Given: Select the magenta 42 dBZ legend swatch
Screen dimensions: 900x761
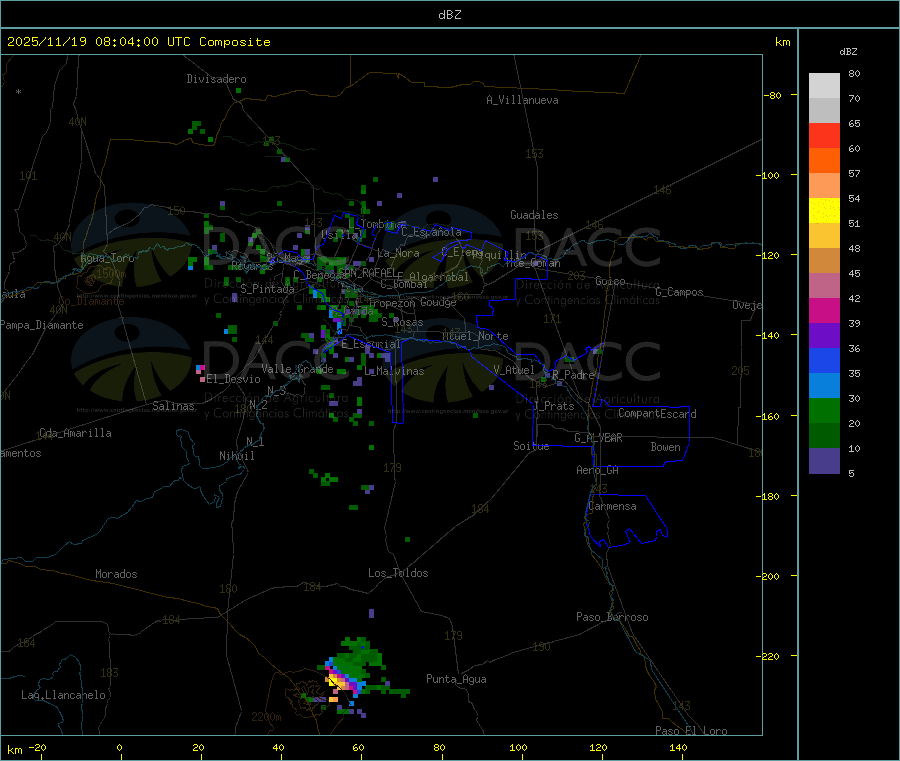Looking at the screenshot, I should coord(824,310).
